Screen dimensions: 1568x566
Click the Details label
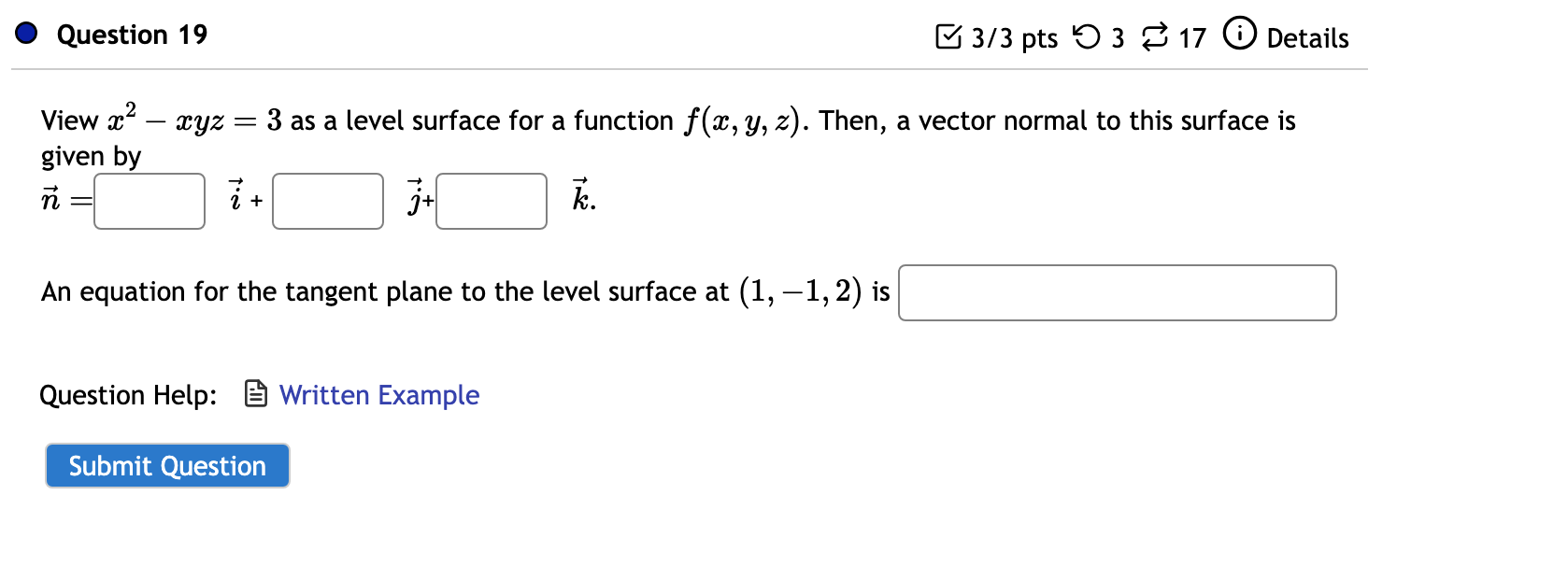coord(1307,38)
